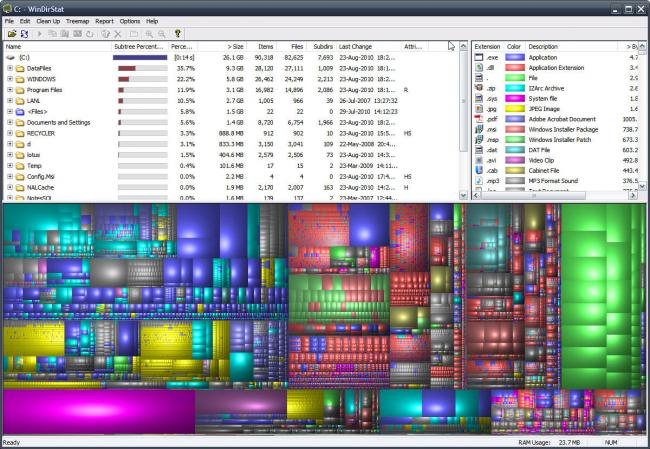This screenshot has width=650, height=449.
Task: Click the Zoom In magnifier icon
Action: click(x=147, y=33)
